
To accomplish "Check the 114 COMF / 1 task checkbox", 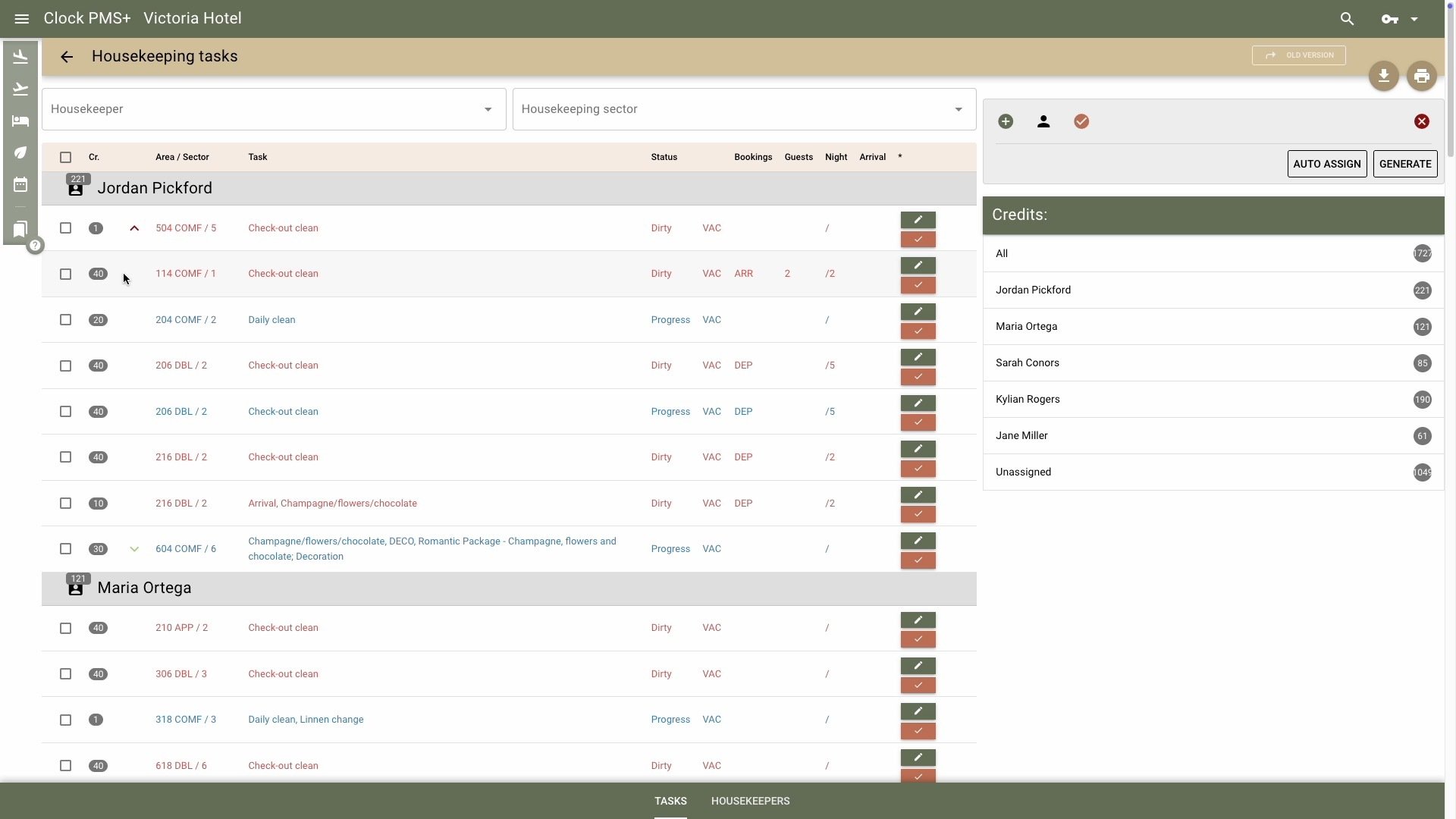I will coord(66,274).
